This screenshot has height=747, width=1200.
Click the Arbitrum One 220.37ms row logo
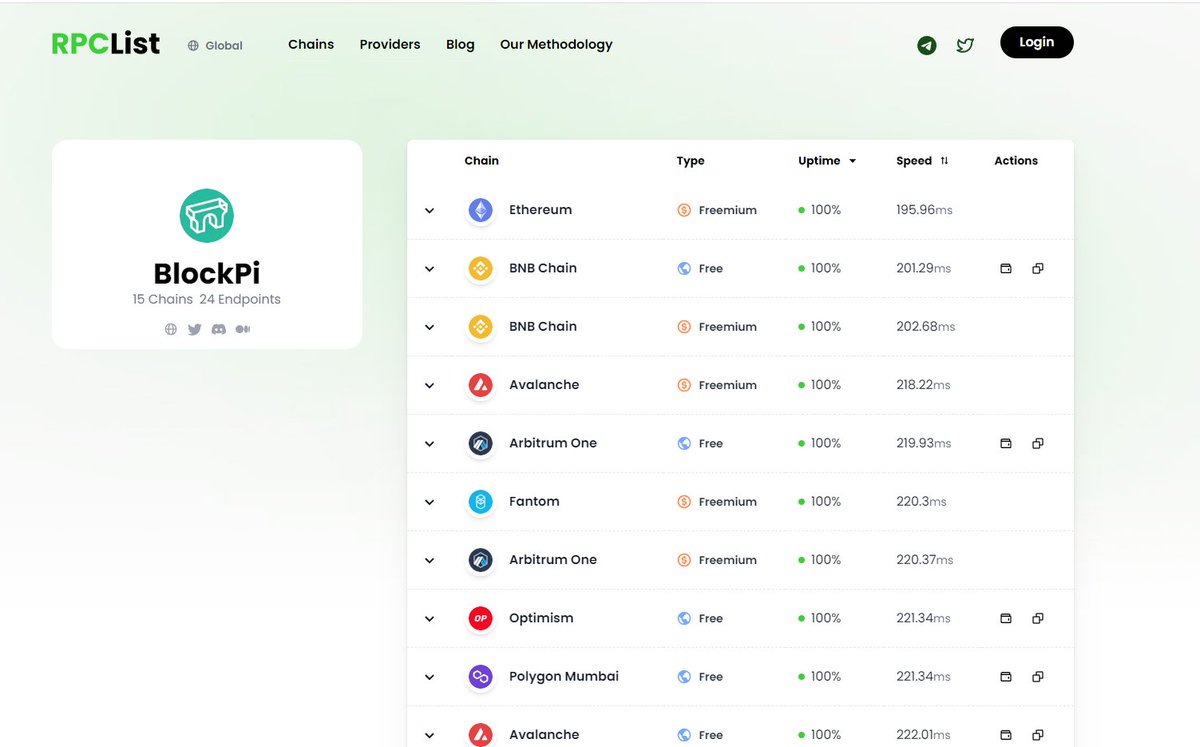click(481, 560)
